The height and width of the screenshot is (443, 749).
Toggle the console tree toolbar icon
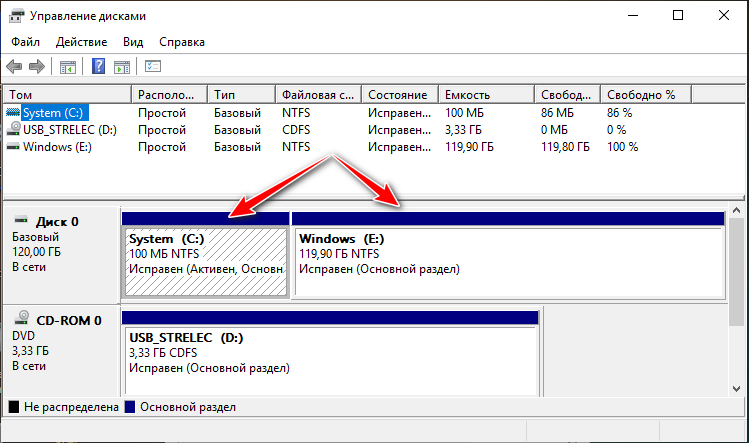(x=67, y=67)
